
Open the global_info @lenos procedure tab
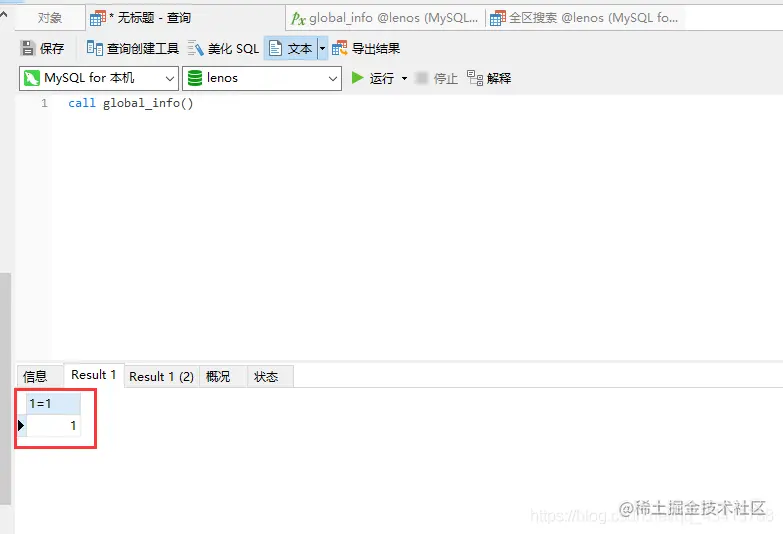coord(385,18)
